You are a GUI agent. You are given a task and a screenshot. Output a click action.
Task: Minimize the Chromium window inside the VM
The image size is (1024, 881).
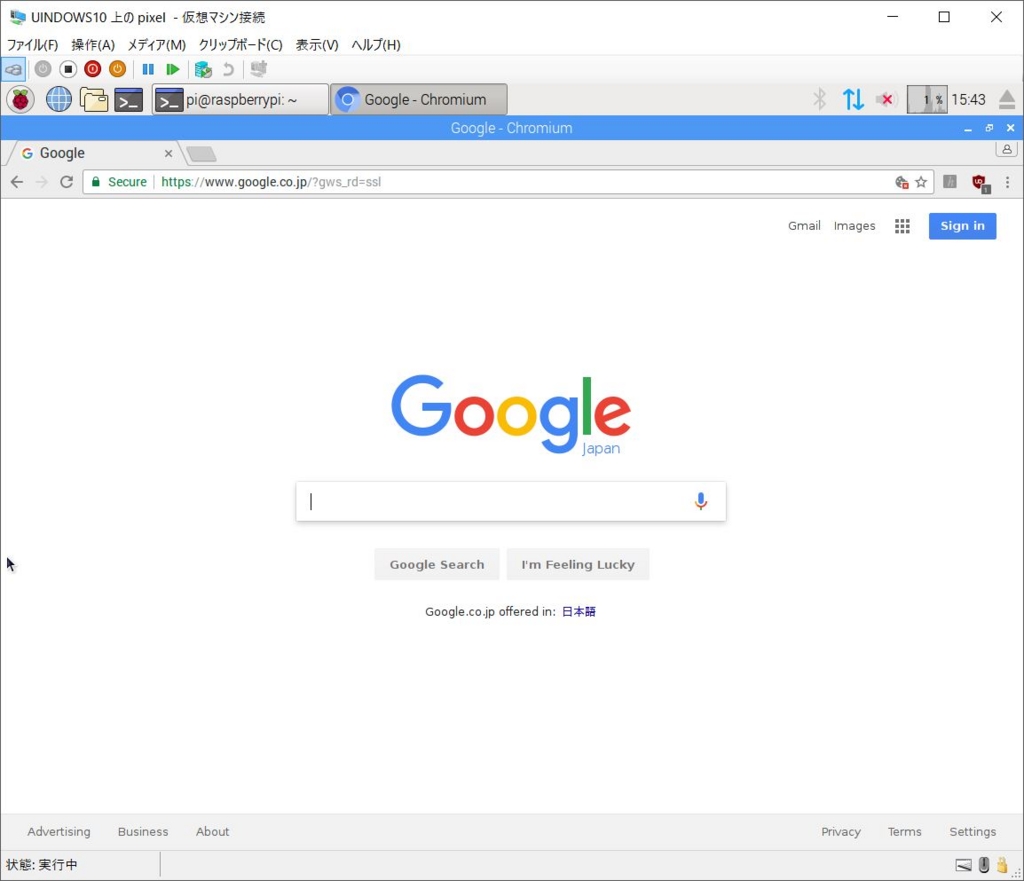968,129
